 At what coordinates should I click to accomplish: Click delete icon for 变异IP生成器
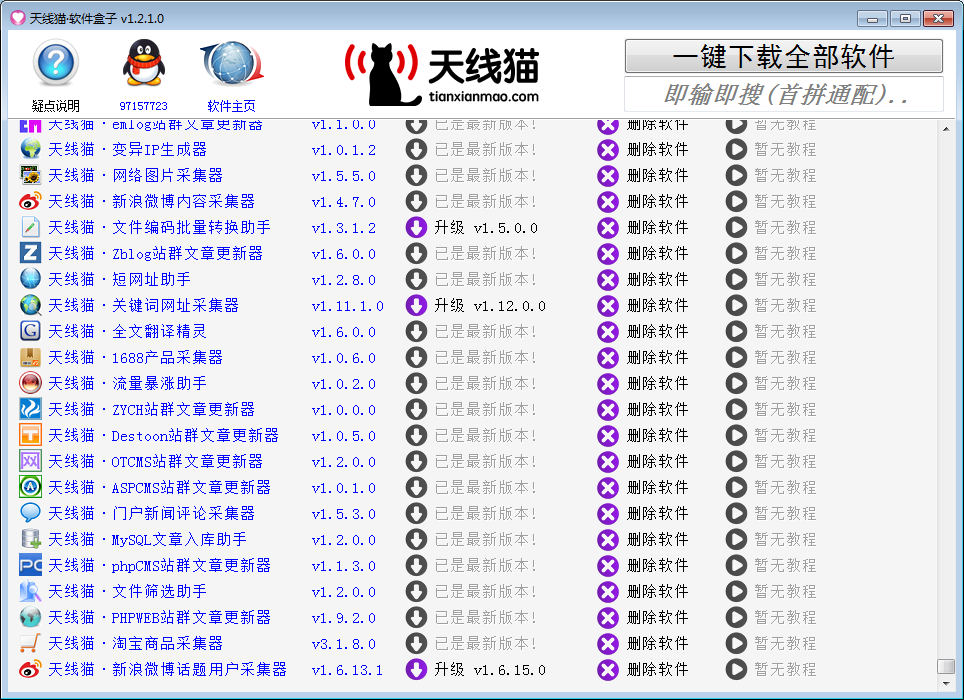[607, 149]
